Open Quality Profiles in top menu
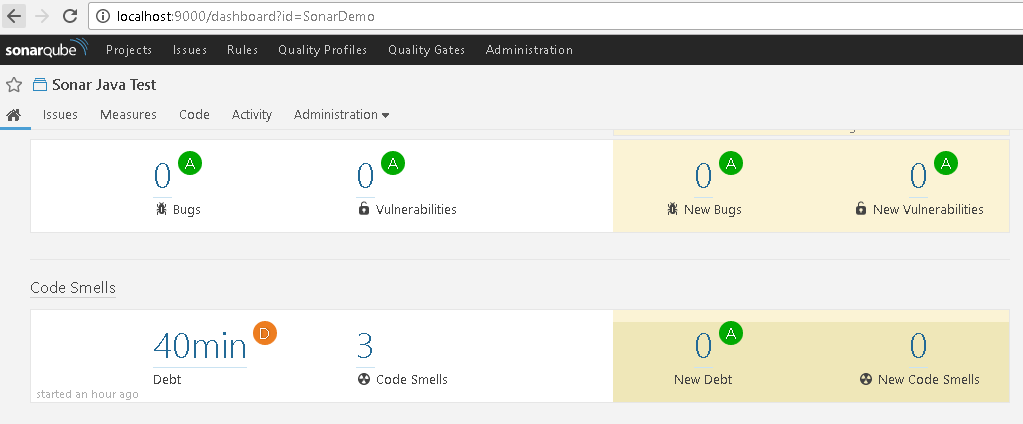Screen dimensions: 1023x424 click(x=322, y=50)
